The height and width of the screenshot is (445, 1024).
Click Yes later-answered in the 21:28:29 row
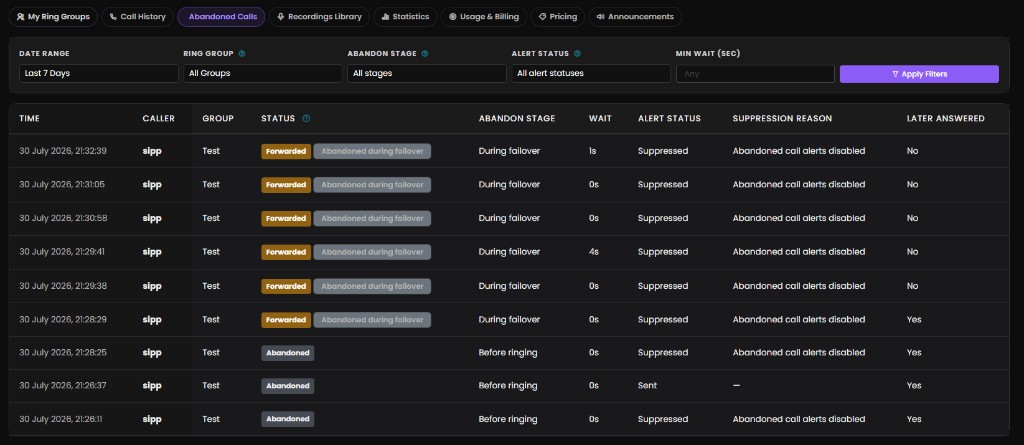click(x=914, y=320)
